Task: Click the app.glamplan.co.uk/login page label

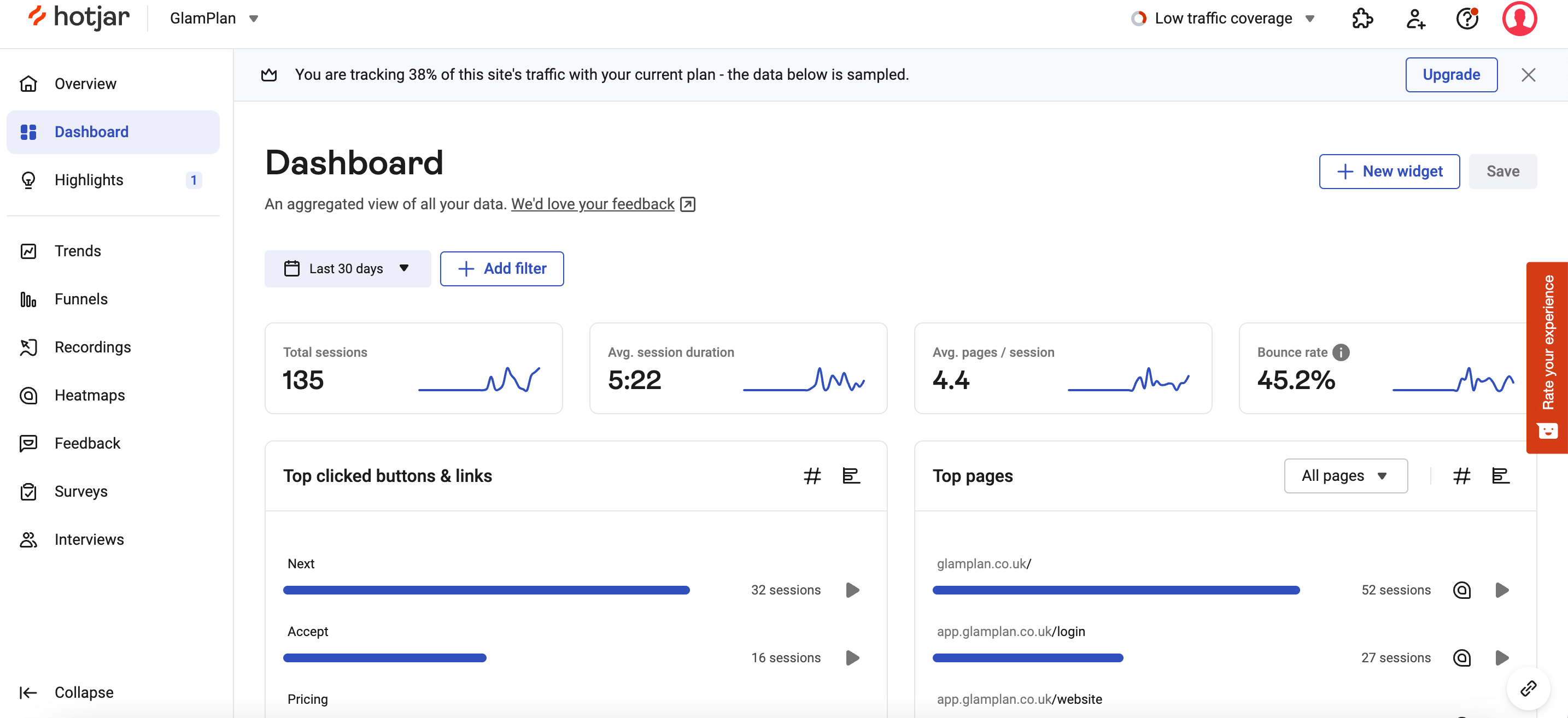Action: (x=1011, y=632)
